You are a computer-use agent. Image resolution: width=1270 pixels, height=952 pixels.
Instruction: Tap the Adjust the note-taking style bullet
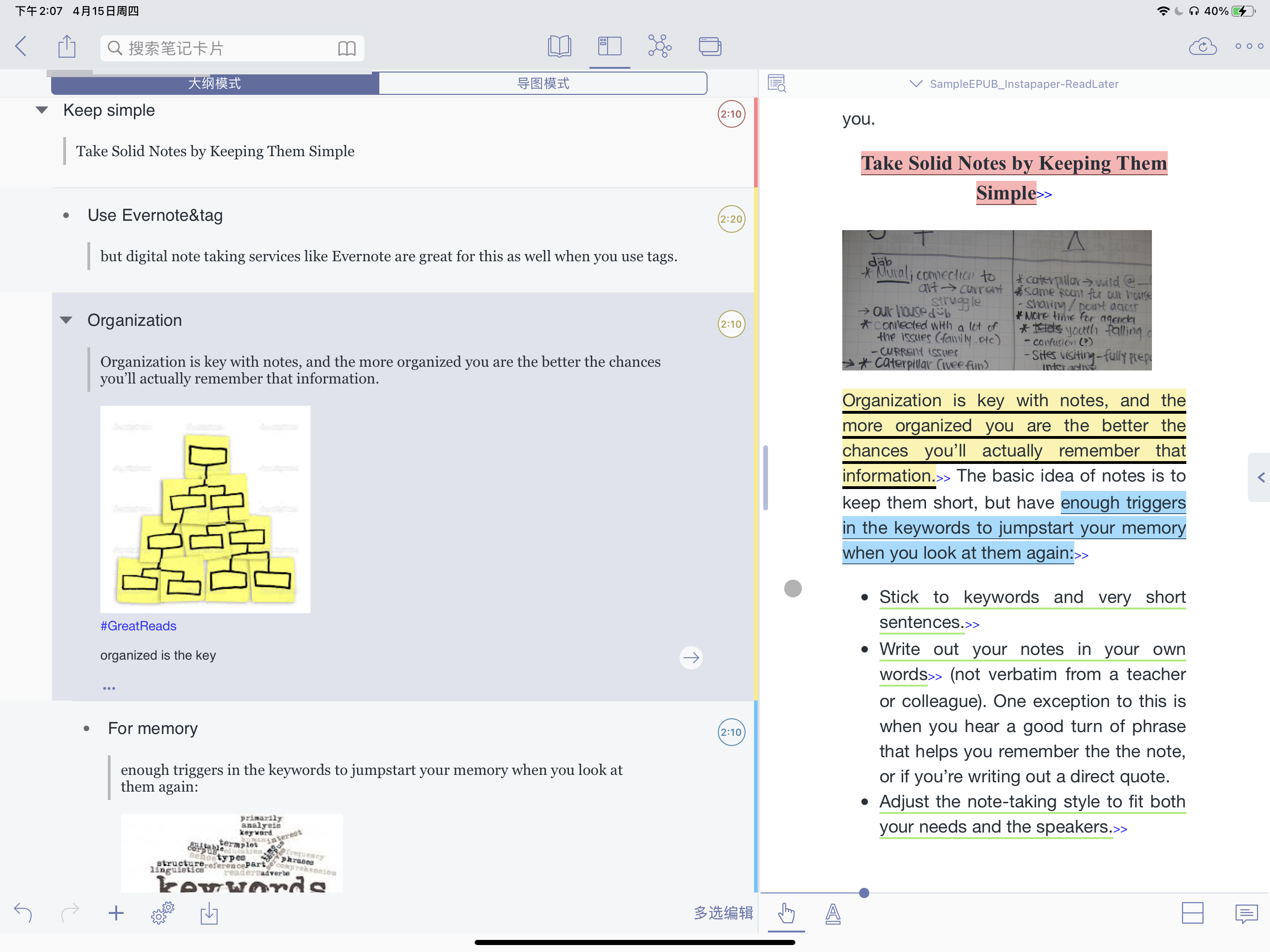[1032, 814]
